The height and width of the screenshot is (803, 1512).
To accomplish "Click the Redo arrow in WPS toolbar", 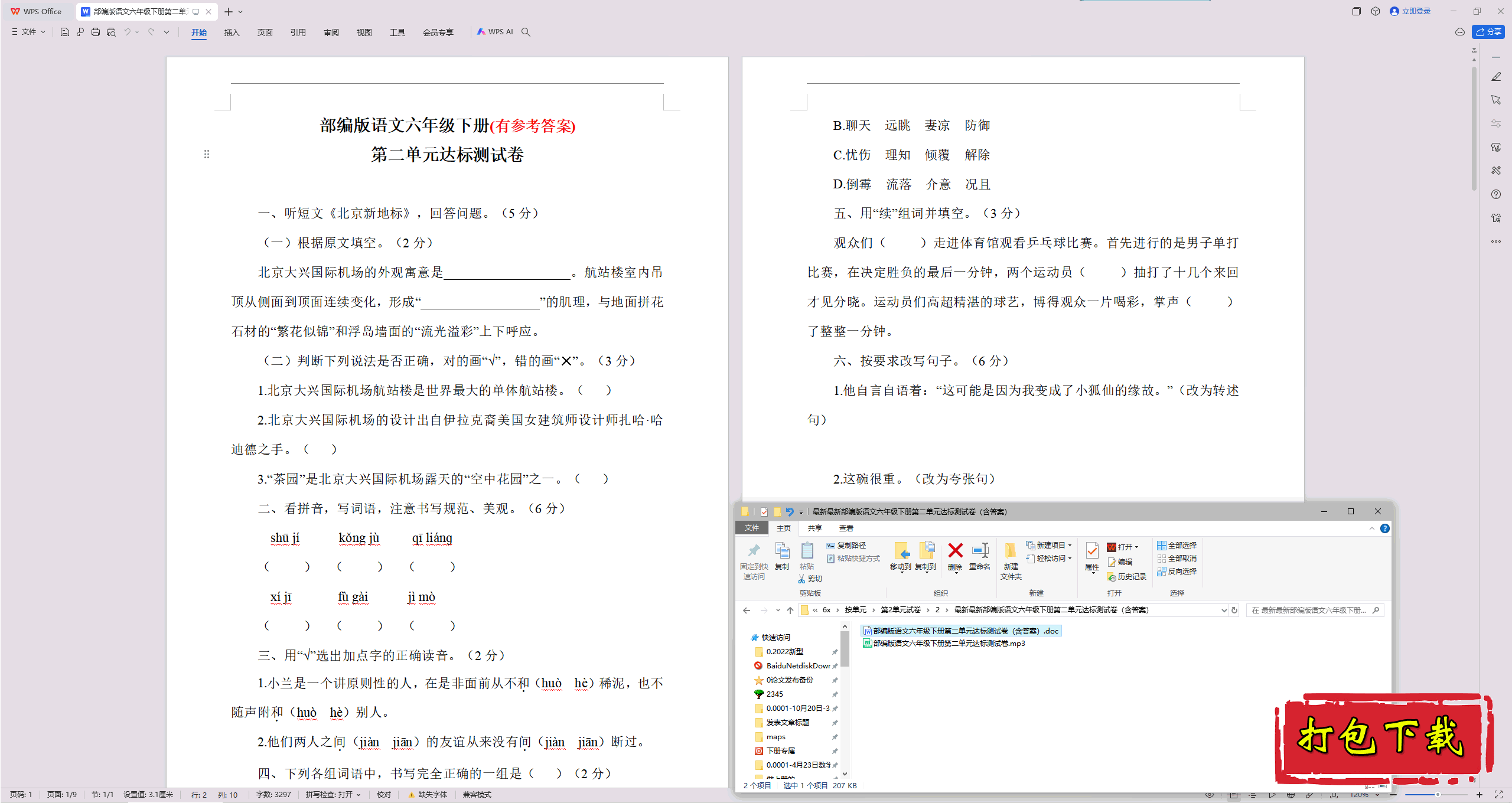I will tap(151, 32).
